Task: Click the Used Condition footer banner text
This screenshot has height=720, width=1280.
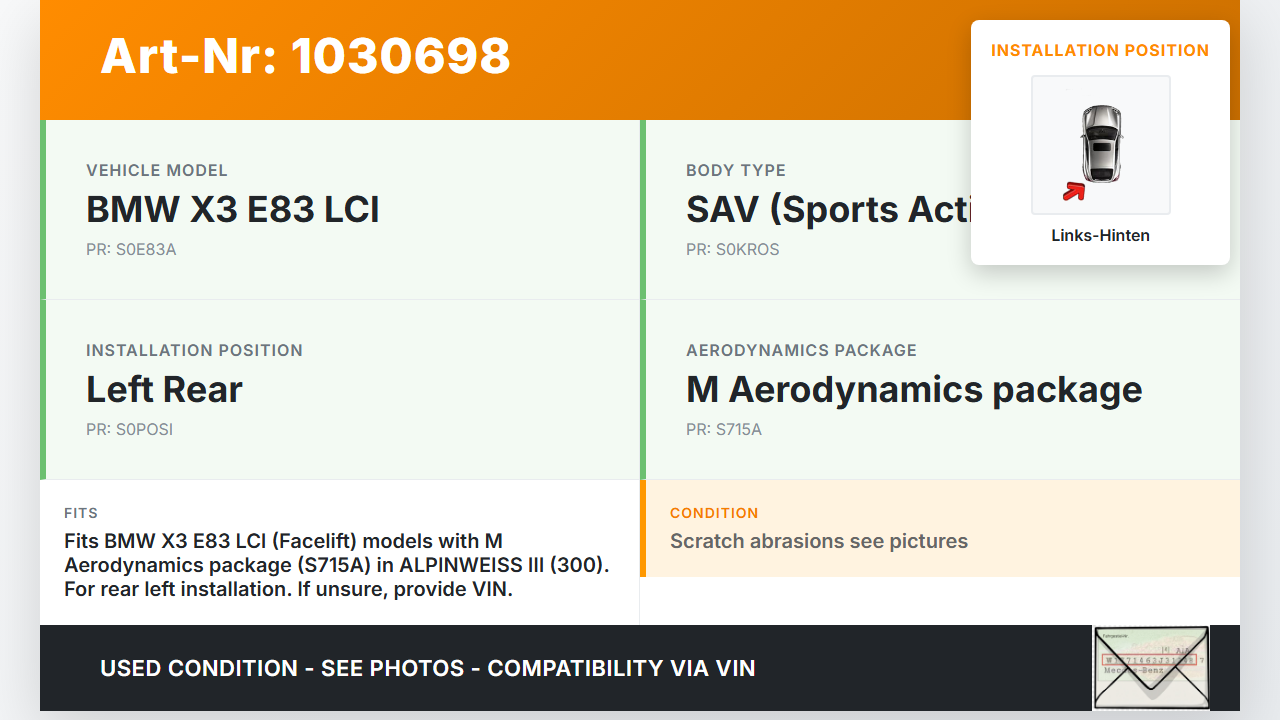Action: (428, 668)
